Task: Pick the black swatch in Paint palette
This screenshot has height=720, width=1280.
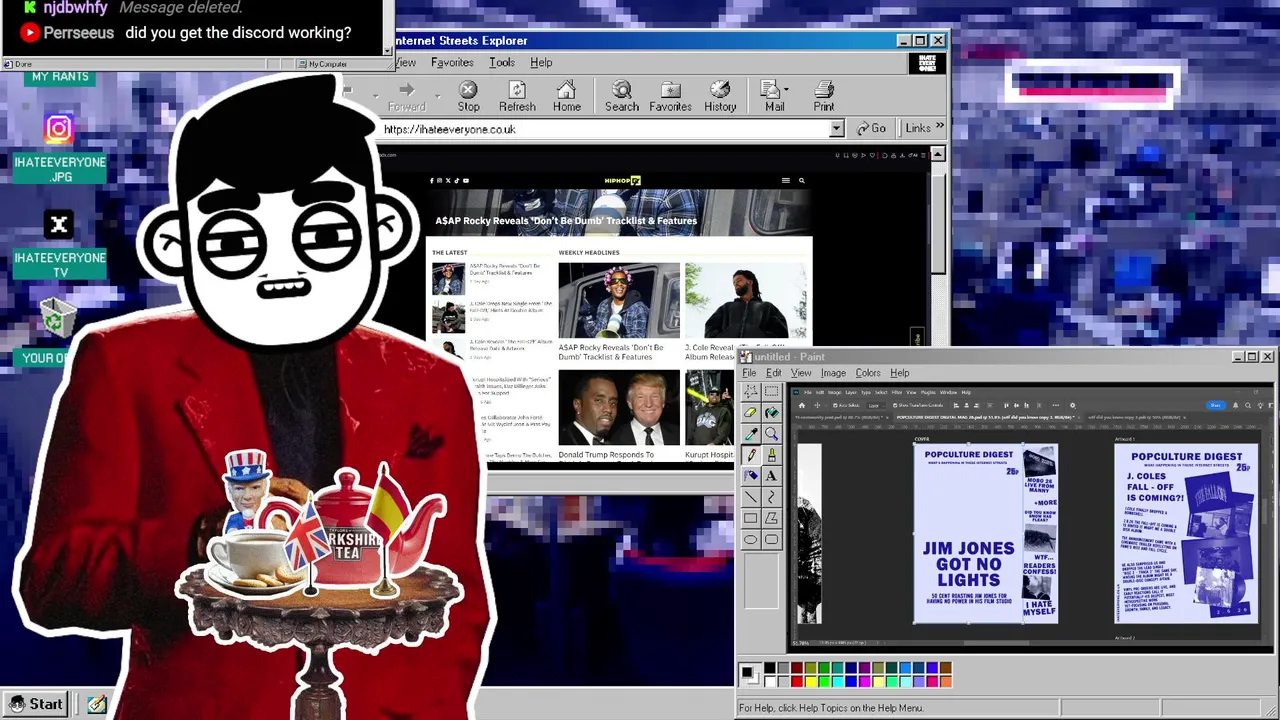Action: click(x=770, y=668)
